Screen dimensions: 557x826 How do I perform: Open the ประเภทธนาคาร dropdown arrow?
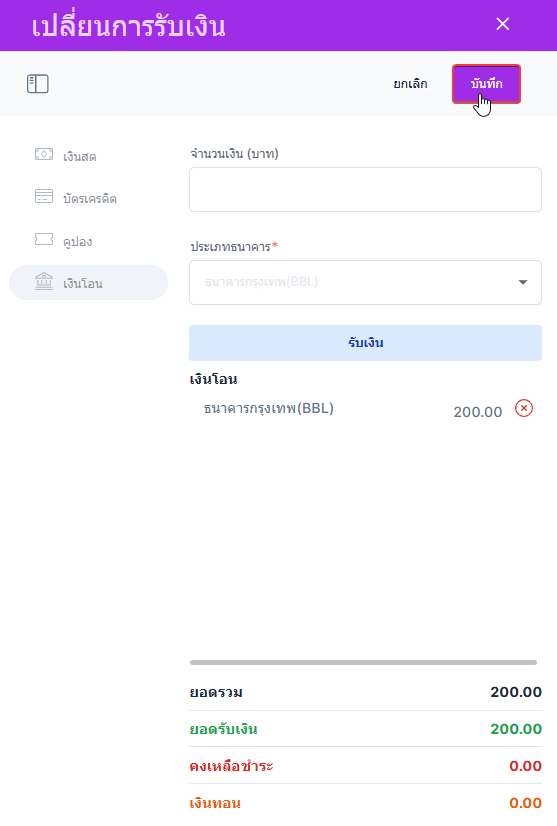tap(523, 282)
